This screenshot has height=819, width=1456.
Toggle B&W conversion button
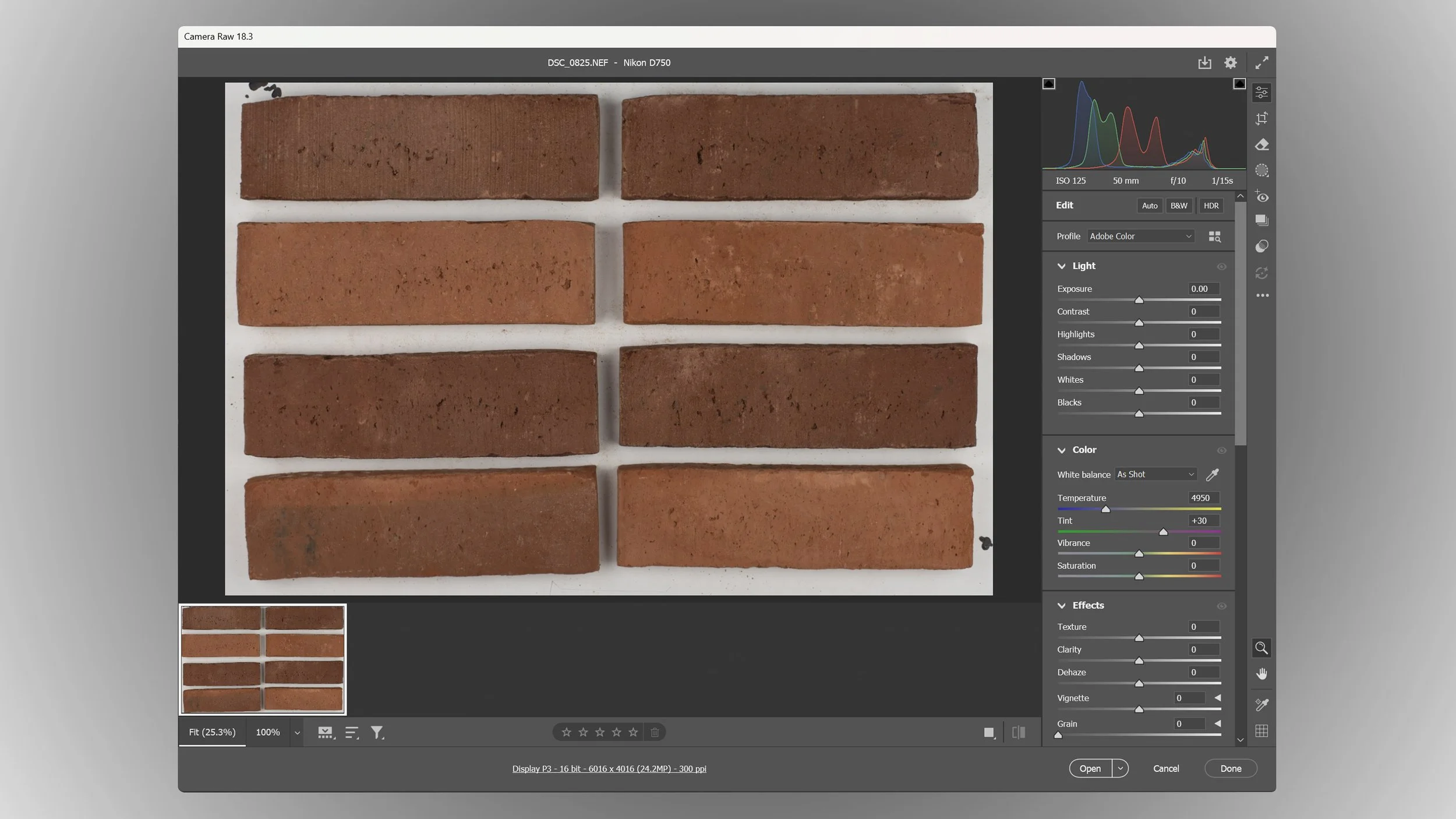click(x=1179, y=206)
